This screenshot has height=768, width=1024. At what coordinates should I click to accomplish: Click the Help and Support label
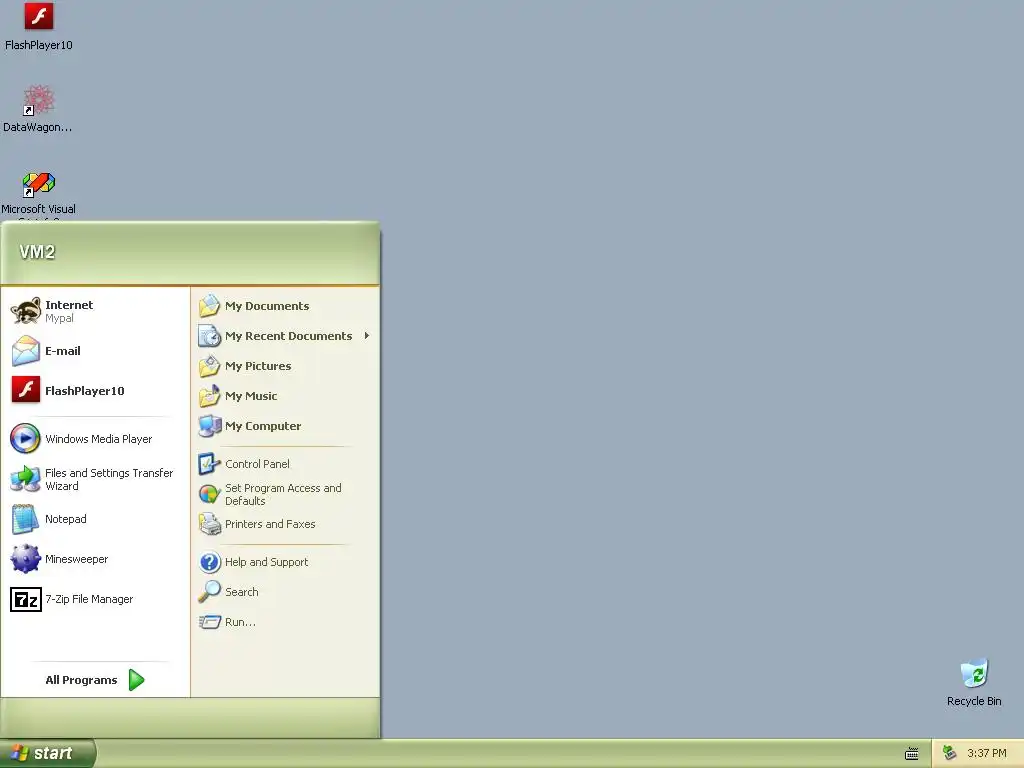coord(266,562)
